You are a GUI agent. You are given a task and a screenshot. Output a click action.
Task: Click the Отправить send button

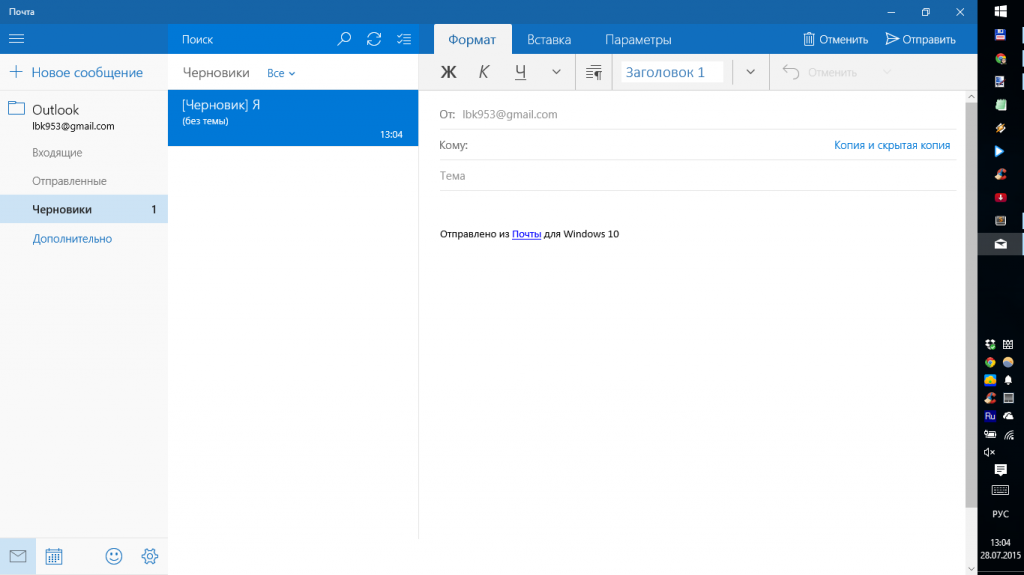[x=921, y=40]
